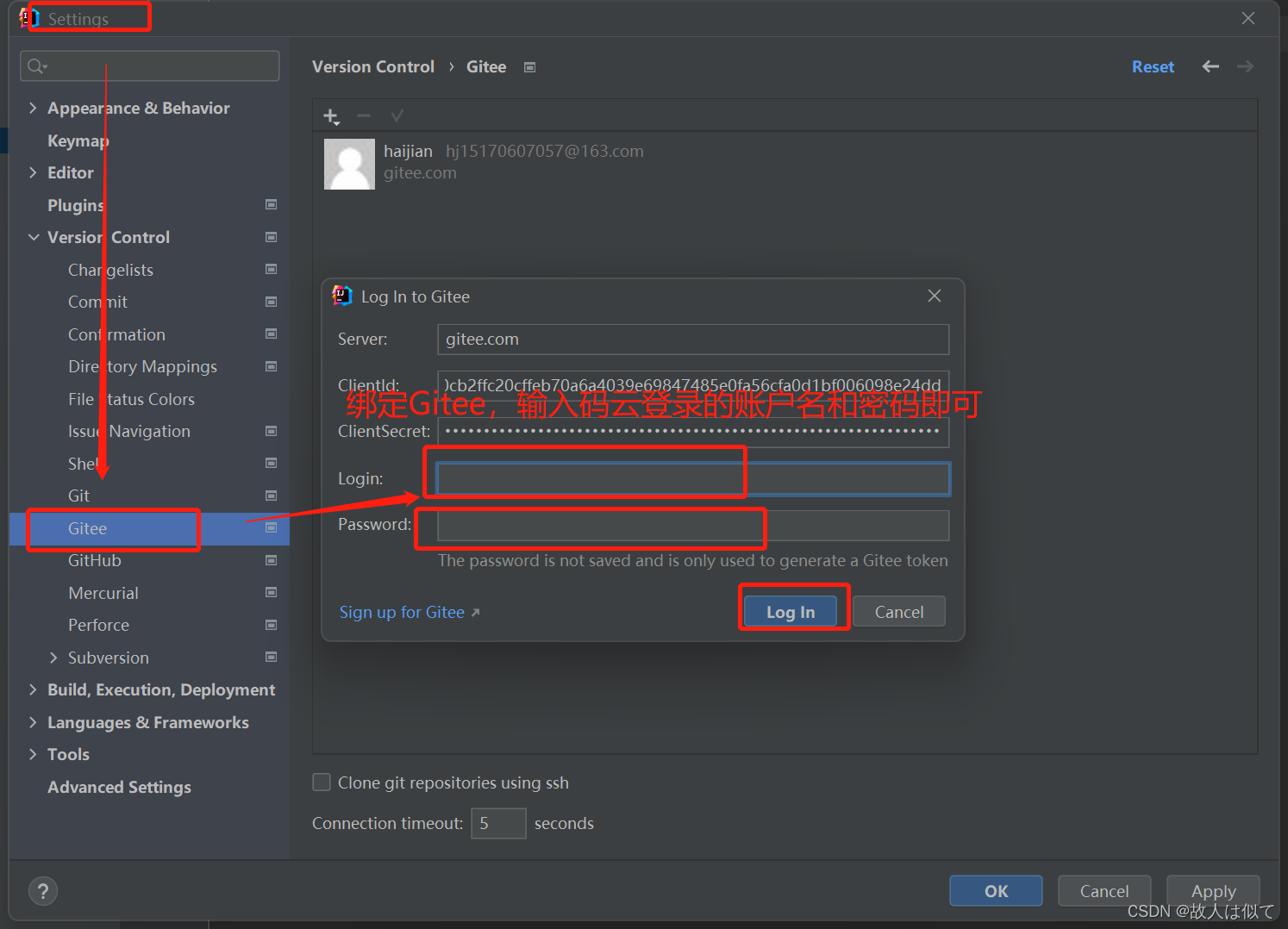Click the settings search box

point(149,66)
